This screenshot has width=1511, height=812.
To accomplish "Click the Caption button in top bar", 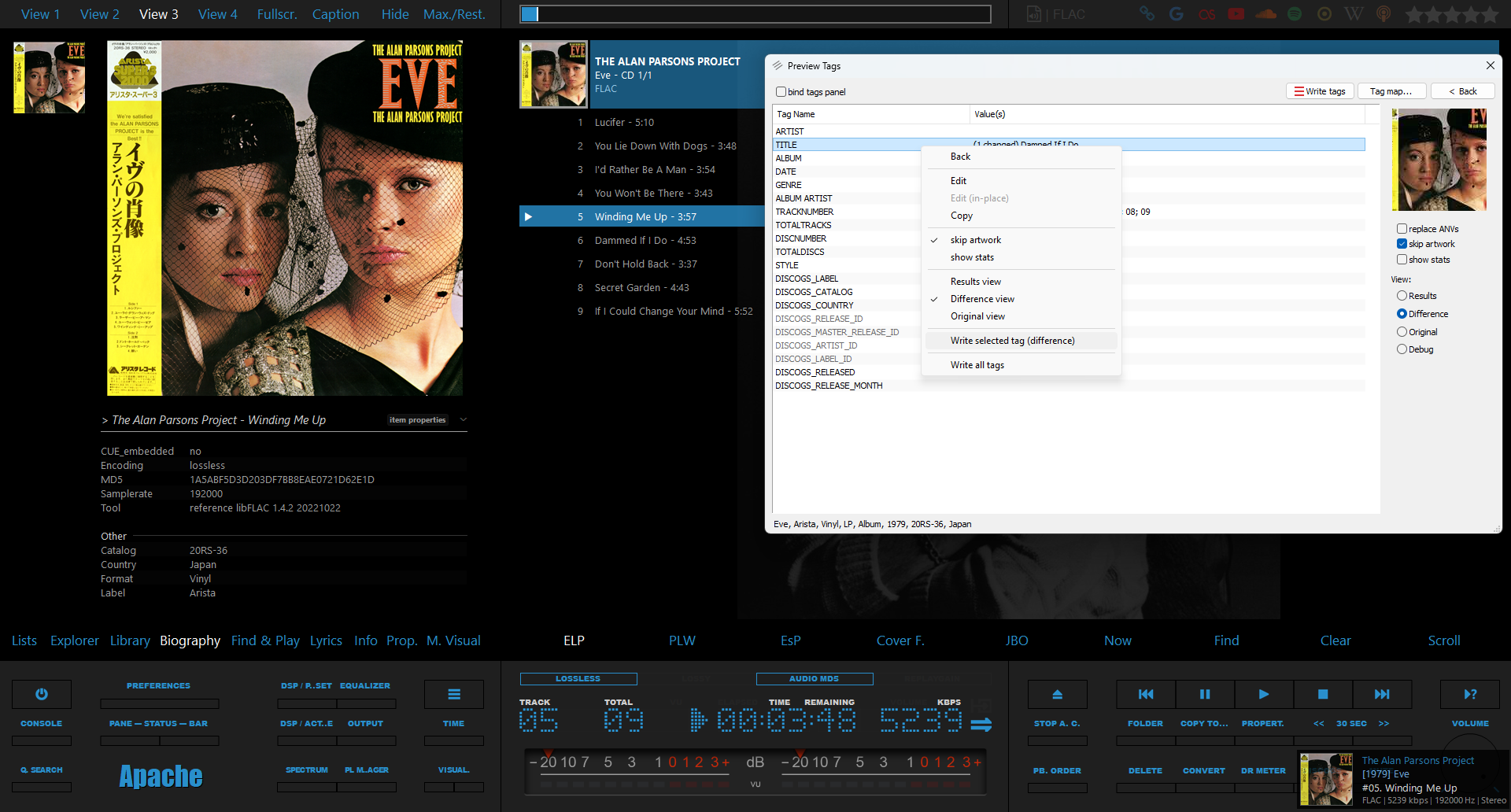I will [335, 14].
